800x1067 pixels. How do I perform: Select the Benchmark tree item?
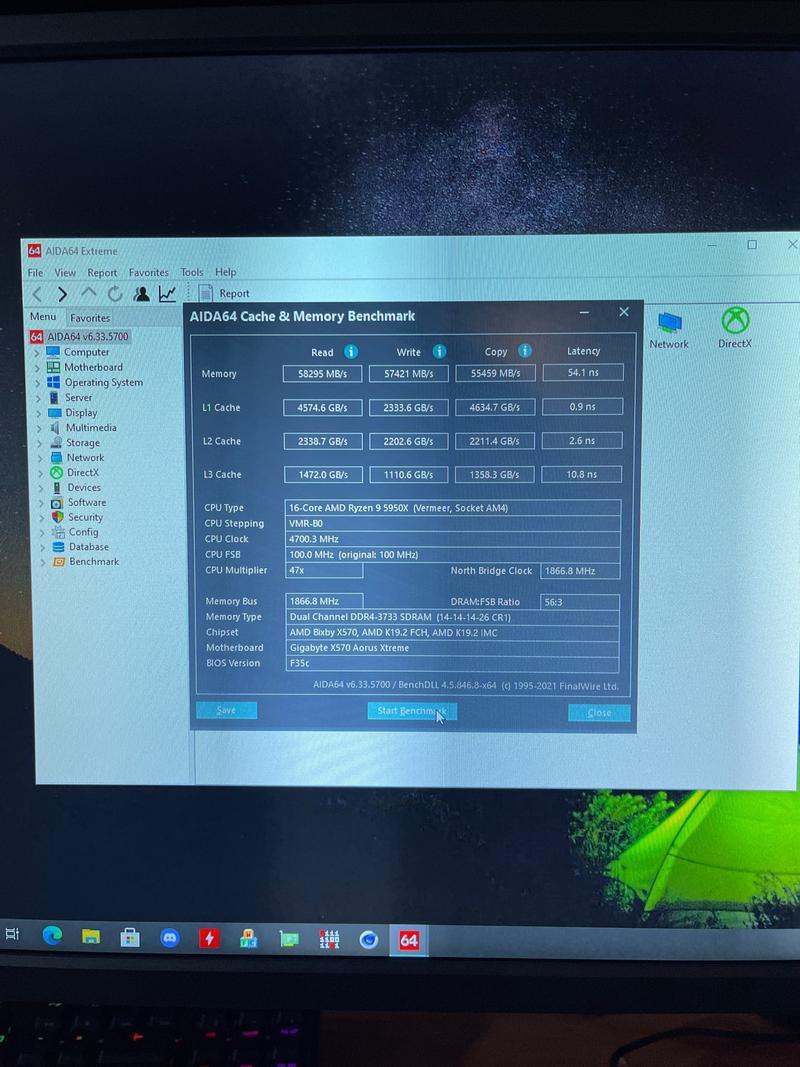(93, 562)
